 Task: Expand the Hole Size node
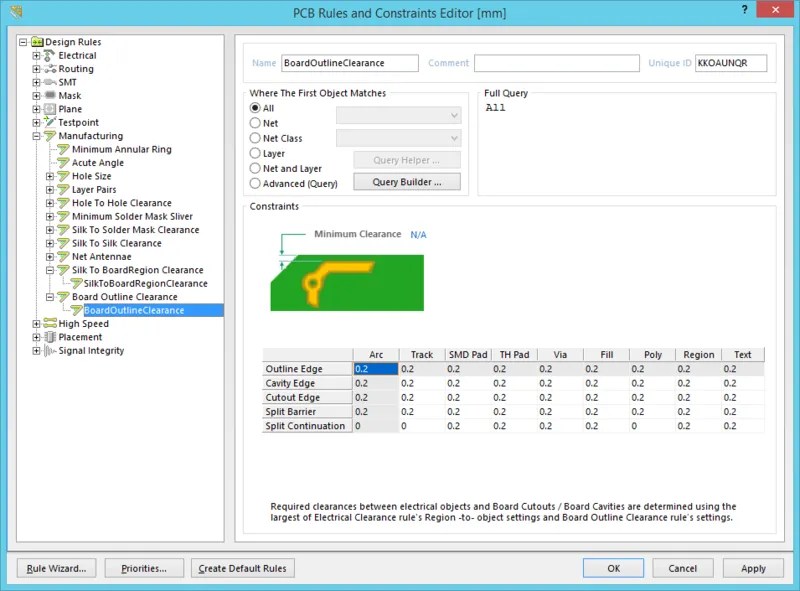[x=50, y=176]
